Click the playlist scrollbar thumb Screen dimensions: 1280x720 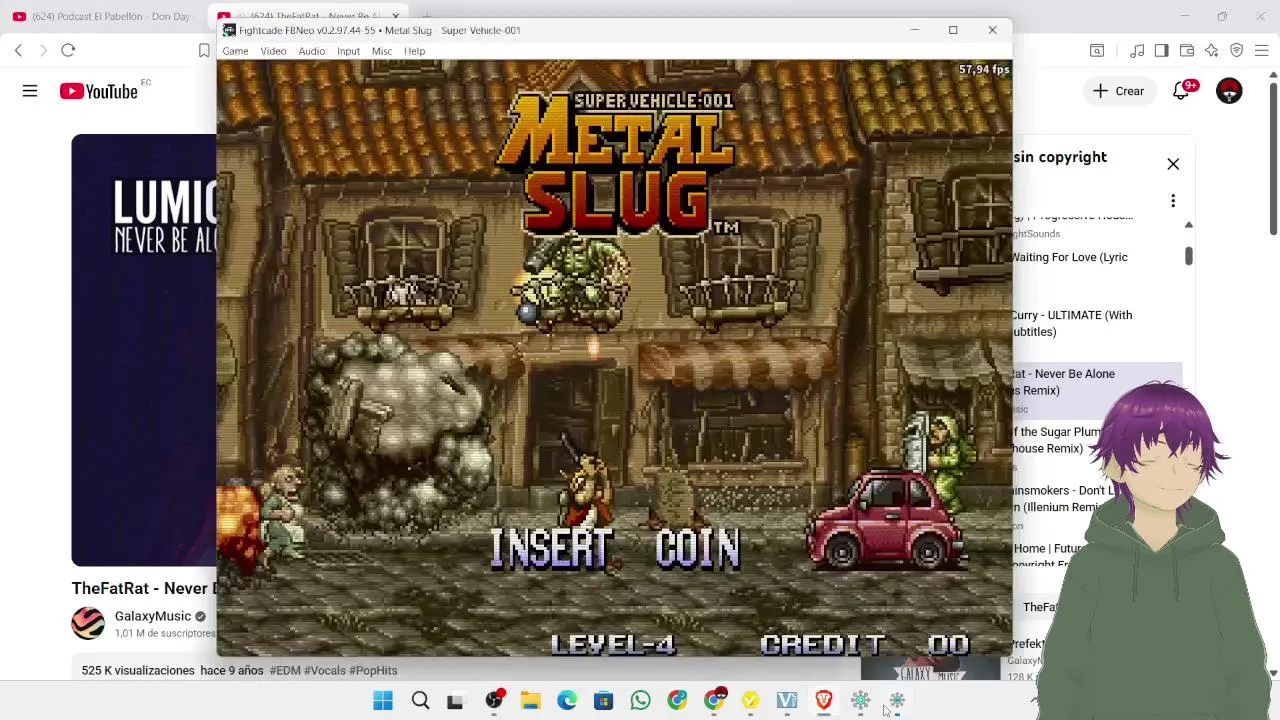point(1189,256)
